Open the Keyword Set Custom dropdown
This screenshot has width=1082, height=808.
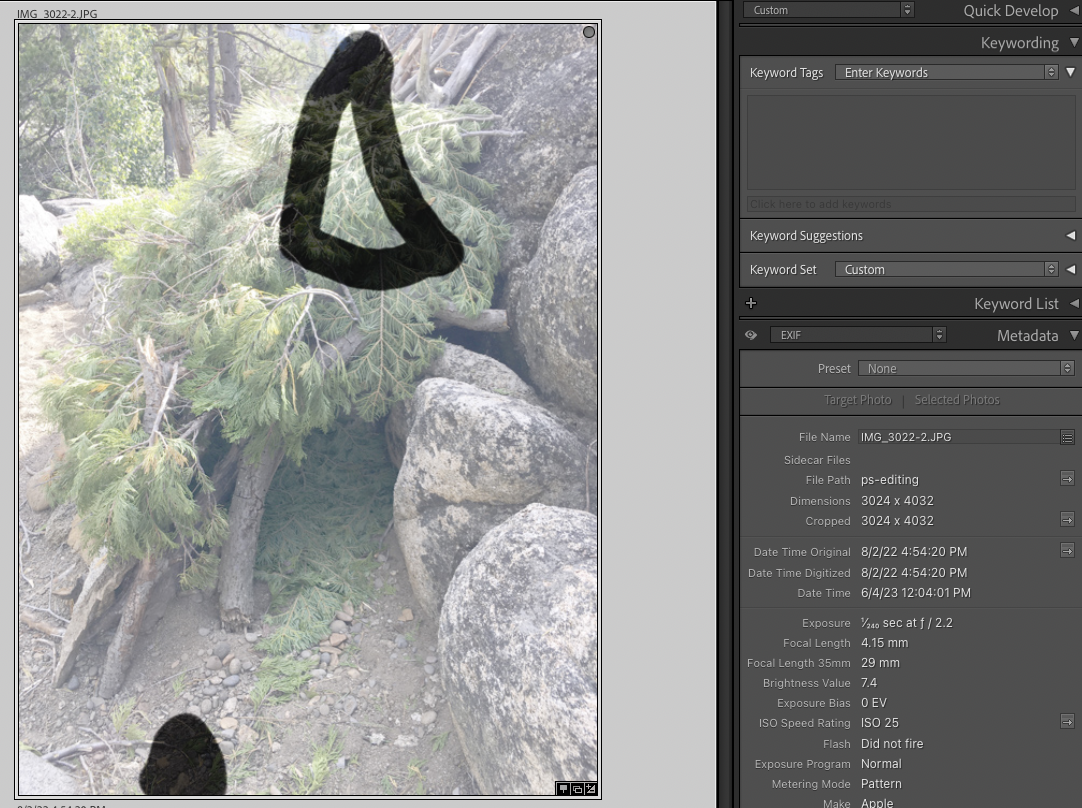pyautogui.click(x=947, y=269)
